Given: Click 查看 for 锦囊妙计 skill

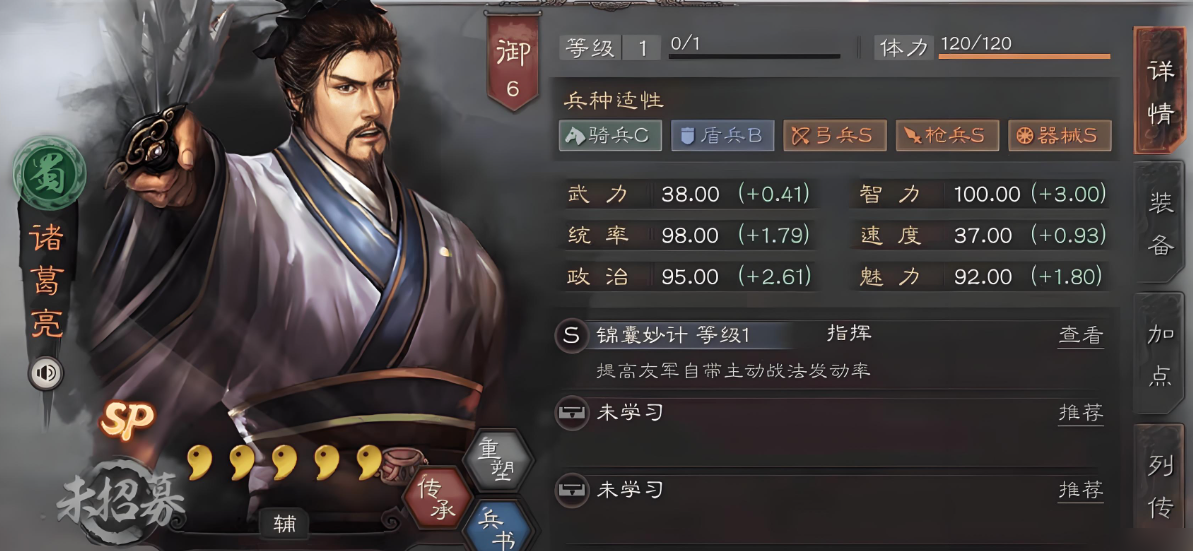Looking at the screenshot, I should pos(1080,336).
